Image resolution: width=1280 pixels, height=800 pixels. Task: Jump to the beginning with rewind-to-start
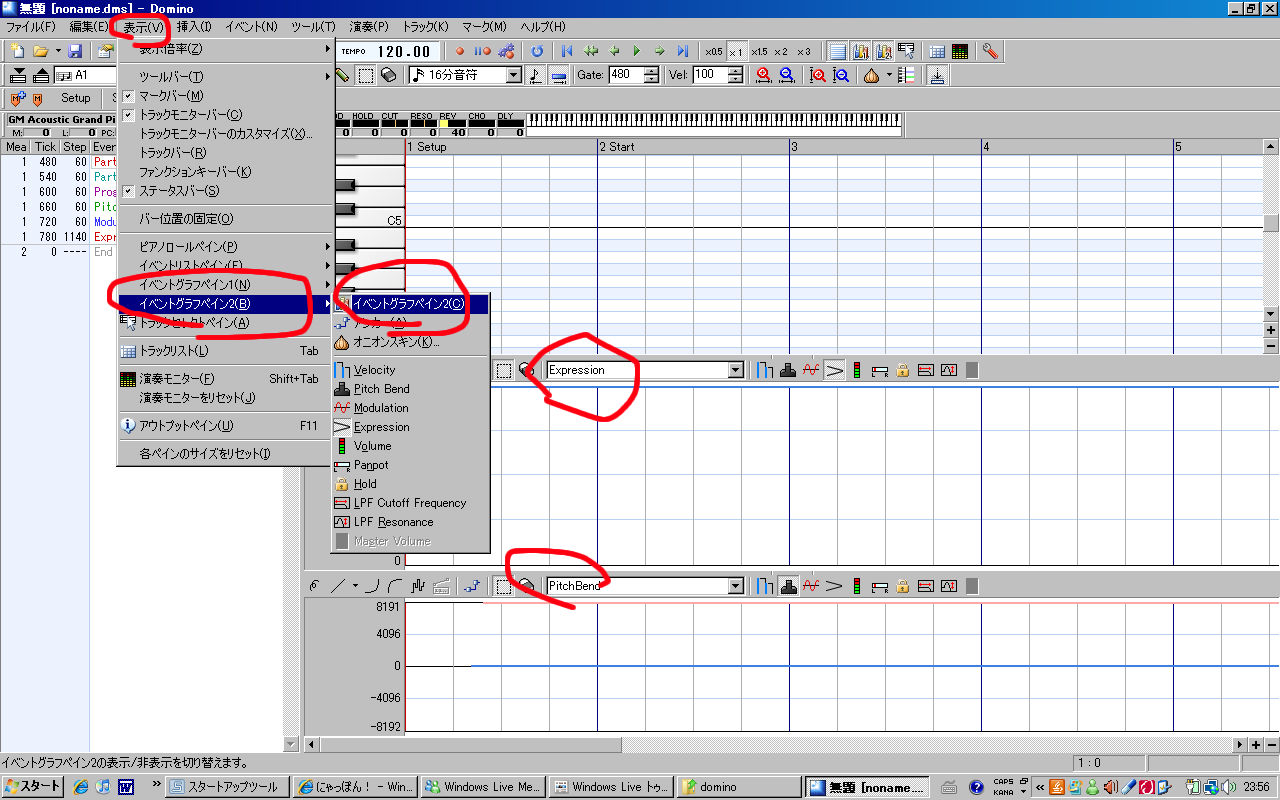point(567,51)
